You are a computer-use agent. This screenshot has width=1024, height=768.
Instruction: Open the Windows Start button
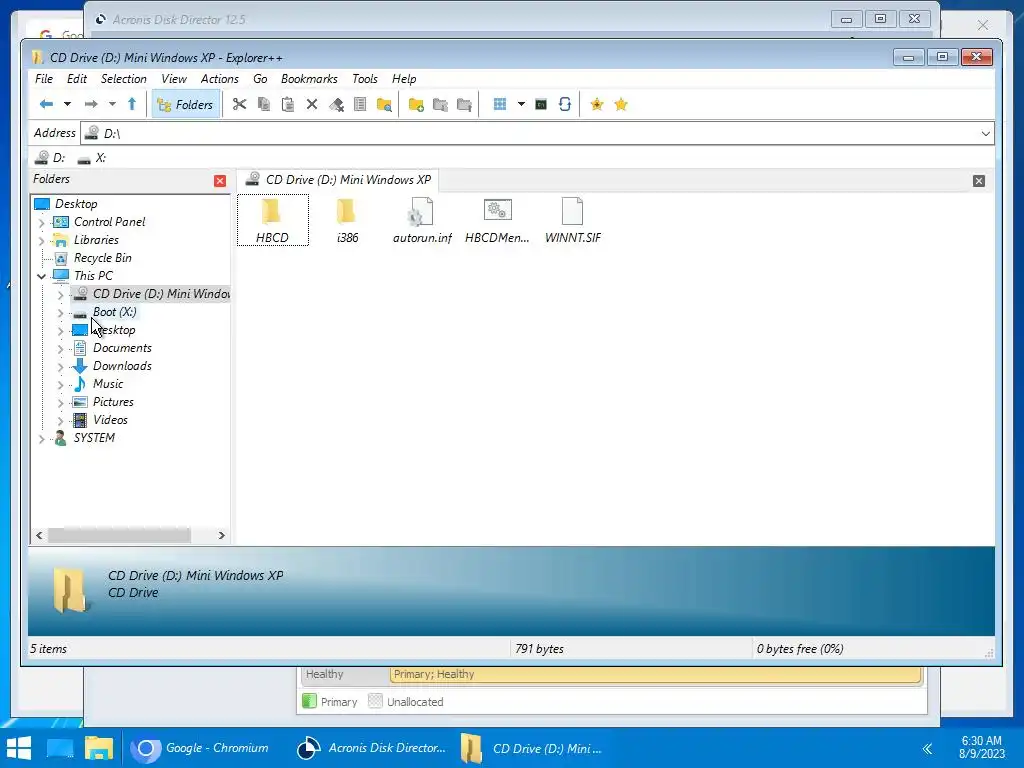(19, 748)
